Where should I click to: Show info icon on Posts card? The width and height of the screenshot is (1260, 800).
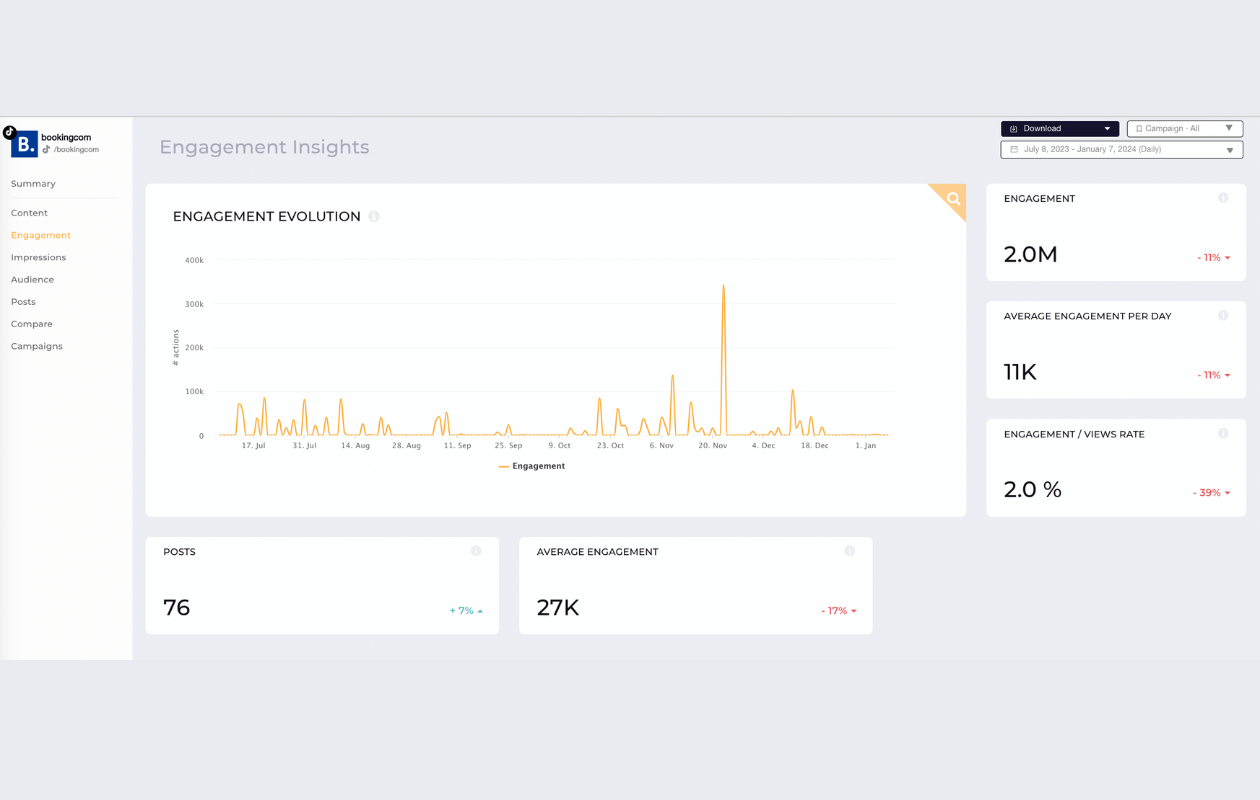(476, 551)
